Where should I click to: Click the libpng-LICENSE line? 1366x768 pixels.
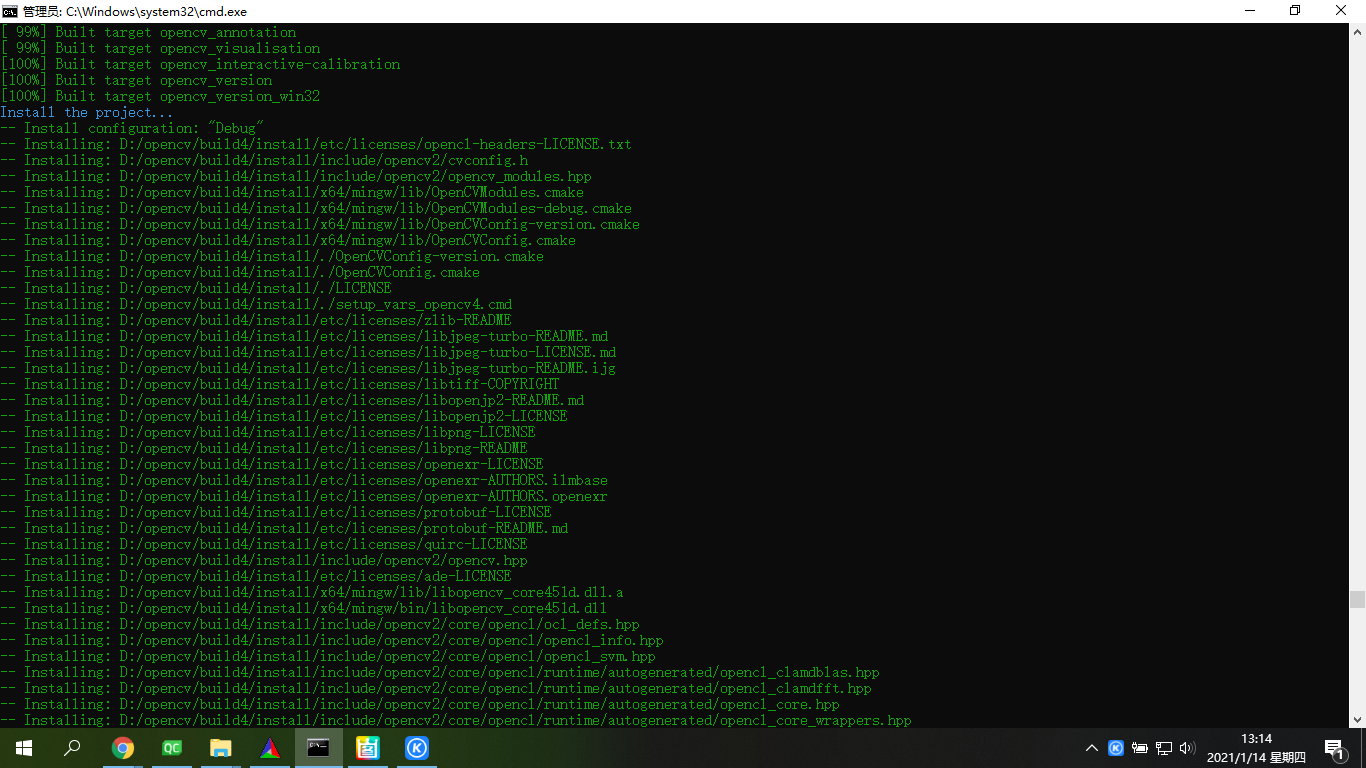pyautogui.click(x=268, y=432)
